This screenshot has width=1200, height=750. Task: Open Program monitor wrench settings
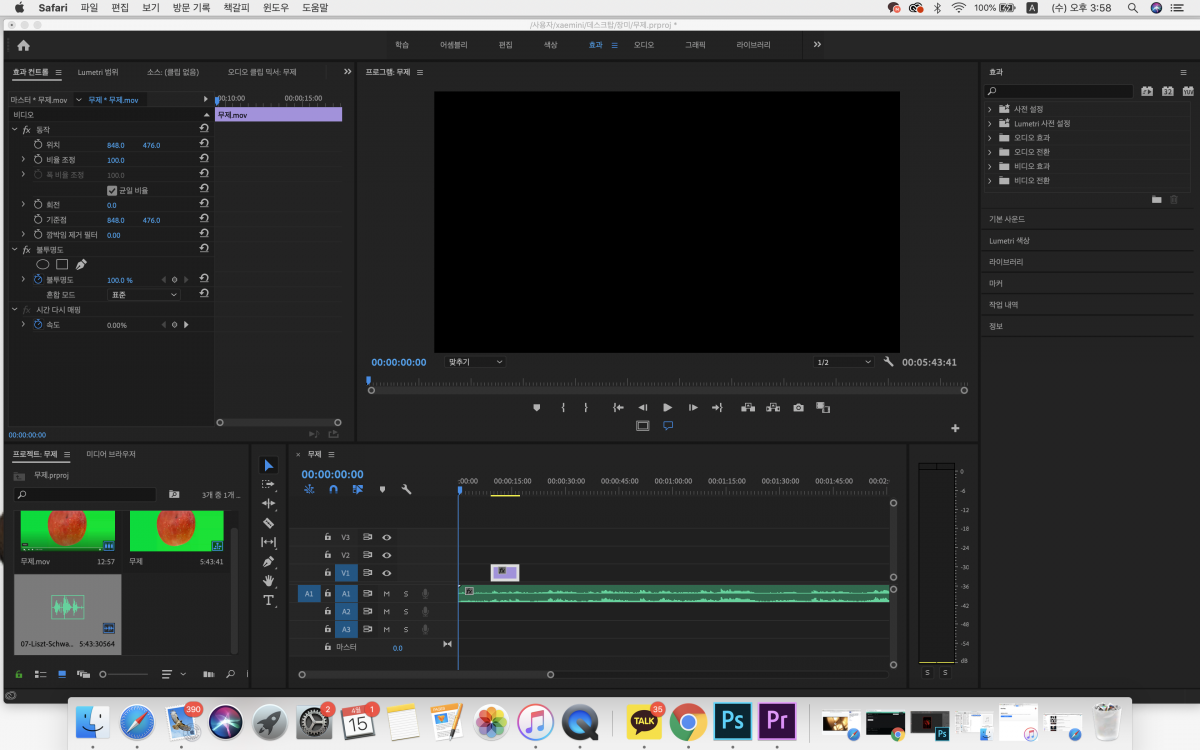[x=888, y=362]
